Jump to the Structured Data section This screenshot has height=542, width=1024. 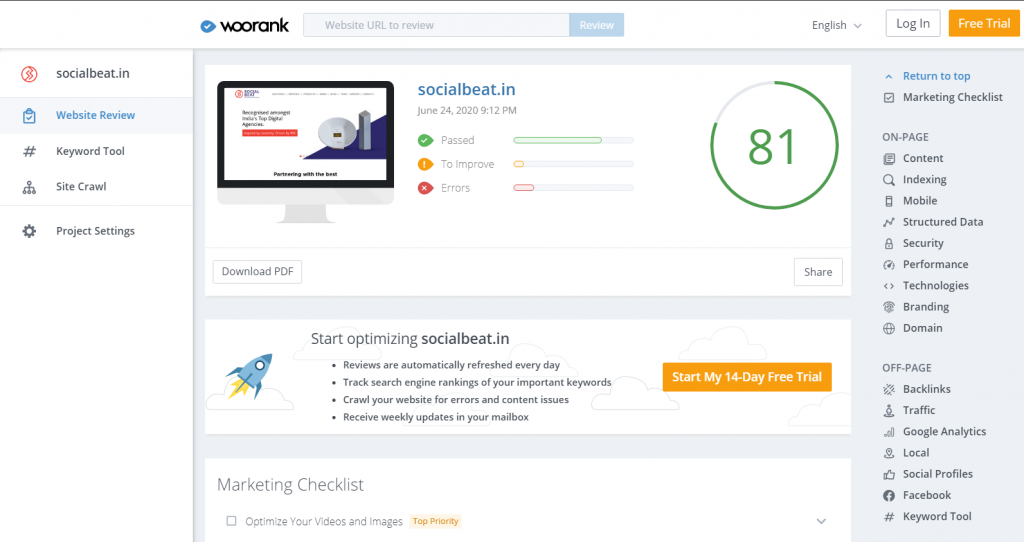[942, 222]
